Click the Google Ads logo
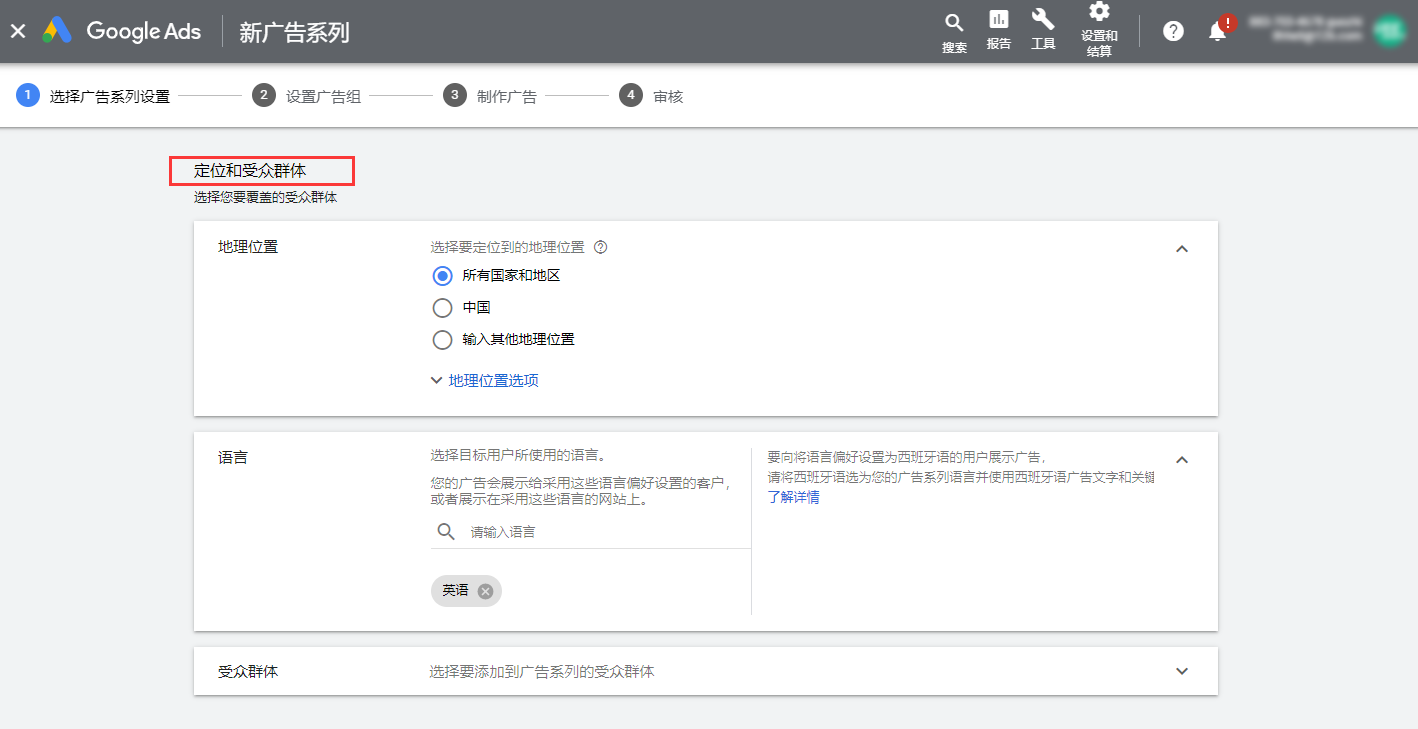Viewport: 1418px width, 729px height. click(57, 31)
